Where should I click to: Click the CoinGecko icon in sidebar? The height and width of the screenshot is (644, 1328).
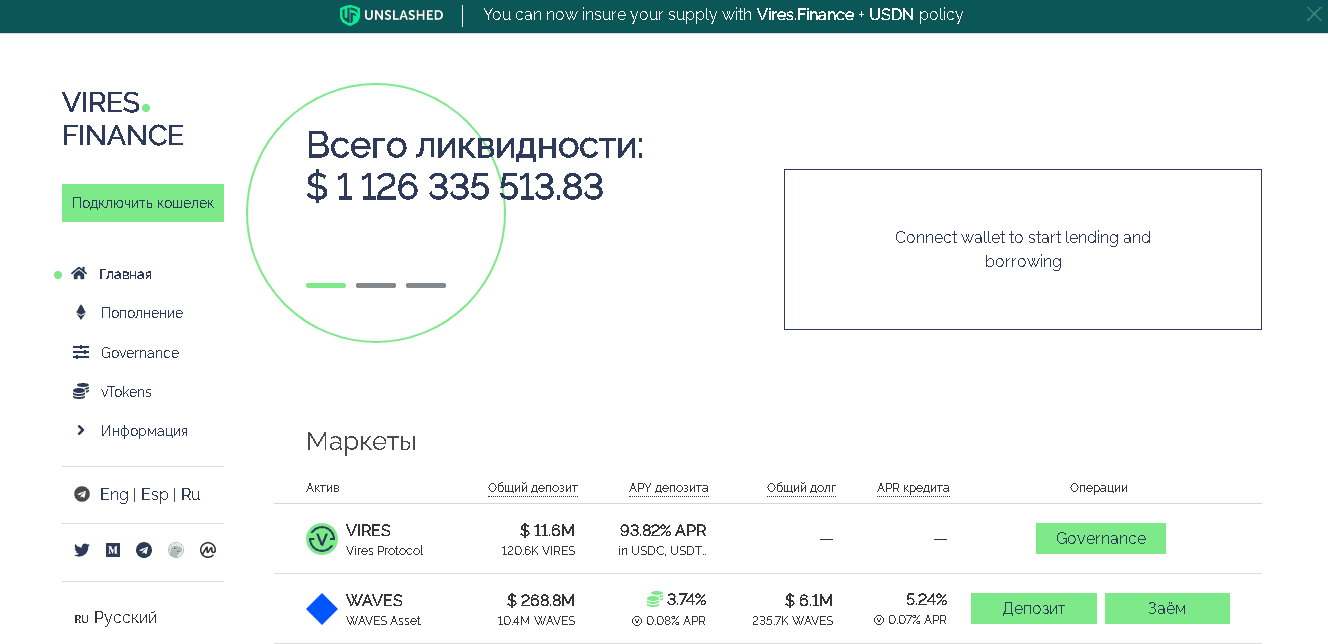coord(176,550)
